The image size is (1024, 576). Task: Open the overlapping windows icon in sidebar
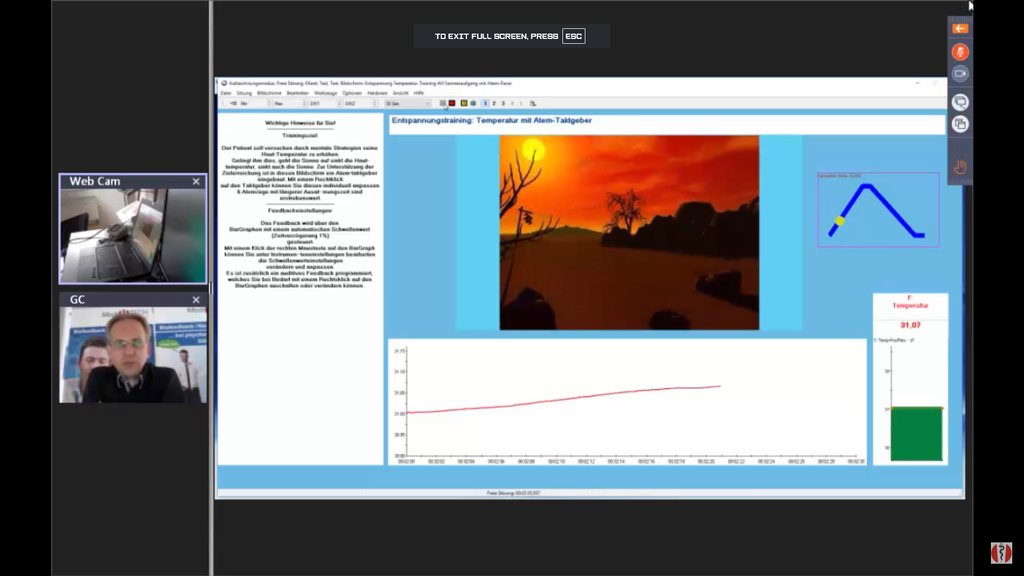tap(960, 124)
